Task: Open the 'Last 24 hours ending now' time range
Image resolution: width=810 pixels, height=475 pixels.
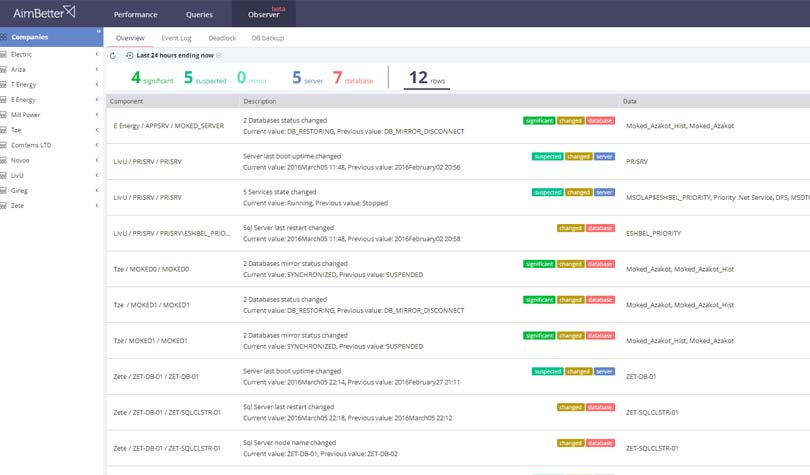Action: (175, 55)
